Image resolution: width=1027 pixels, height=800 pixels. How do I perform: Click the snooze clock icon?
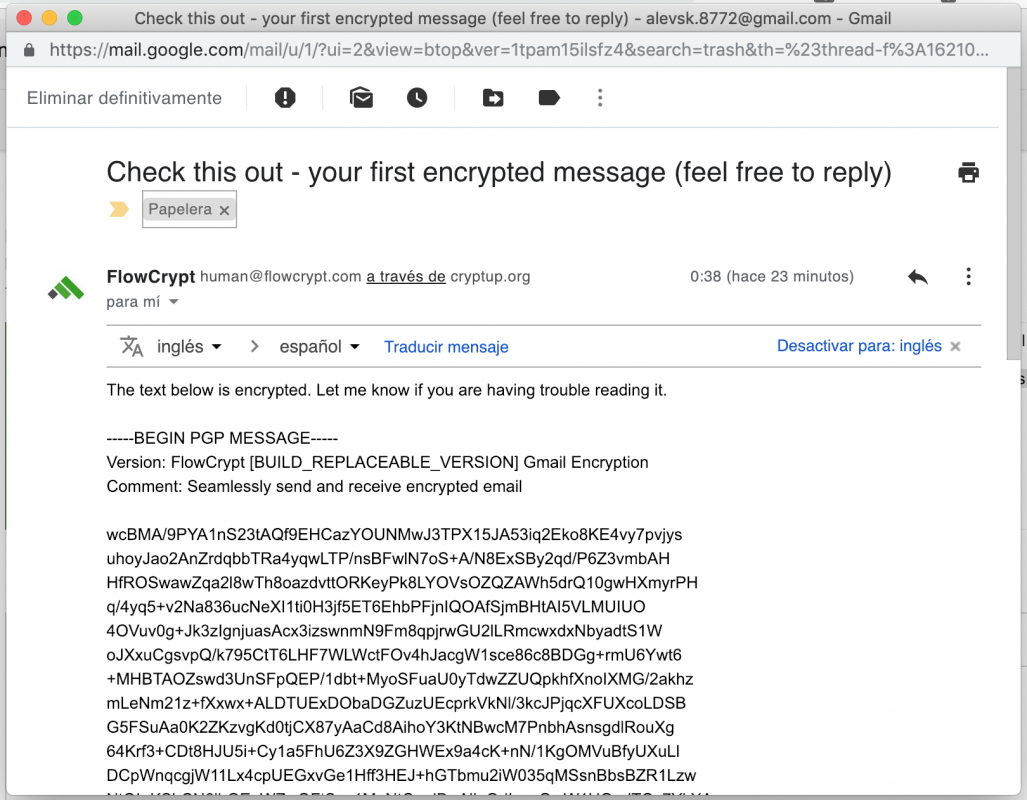click(417, 97)
